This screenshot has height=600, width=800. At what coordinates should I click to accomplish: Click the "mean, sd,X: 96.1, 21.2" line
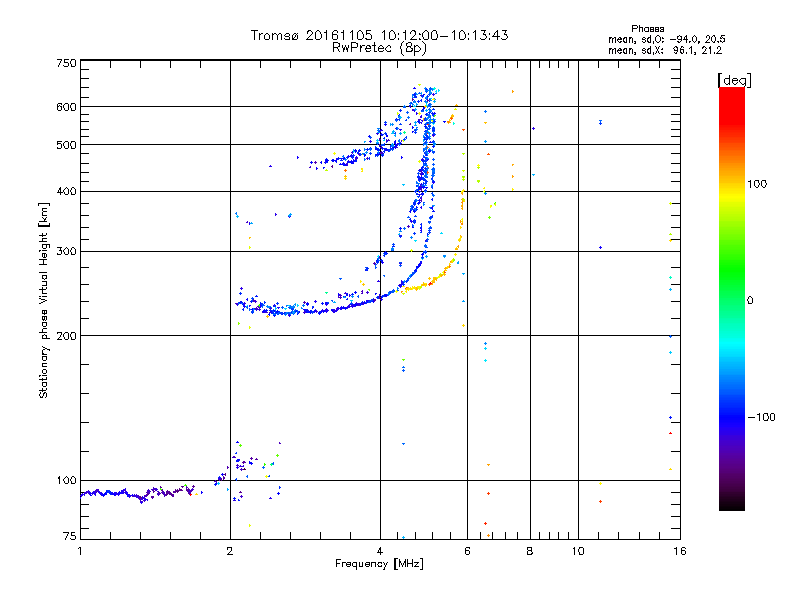pyautogui.click(x=665, y=50)
